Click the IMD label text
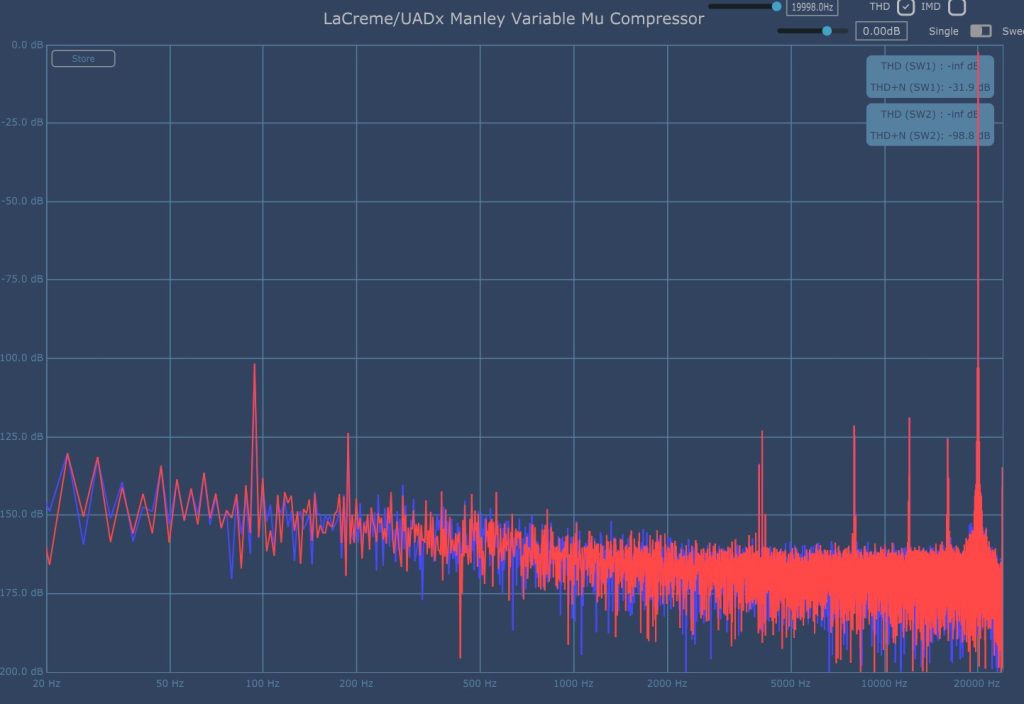This screenshot has width=1024, height=704. point(931,7)
